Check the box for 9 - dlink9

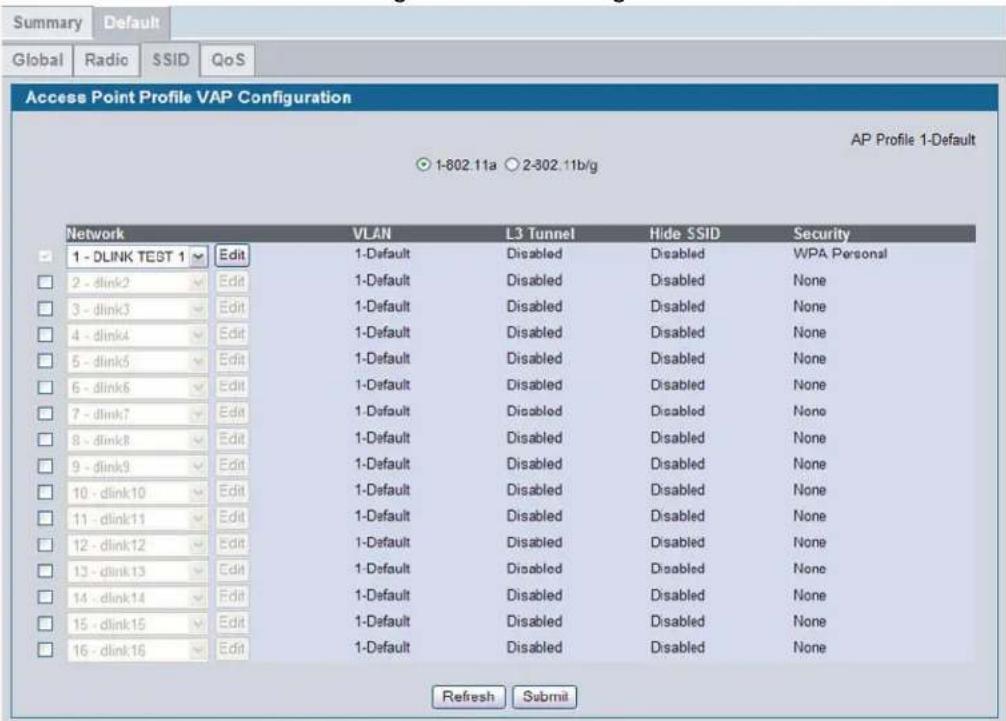click(45, 466)
